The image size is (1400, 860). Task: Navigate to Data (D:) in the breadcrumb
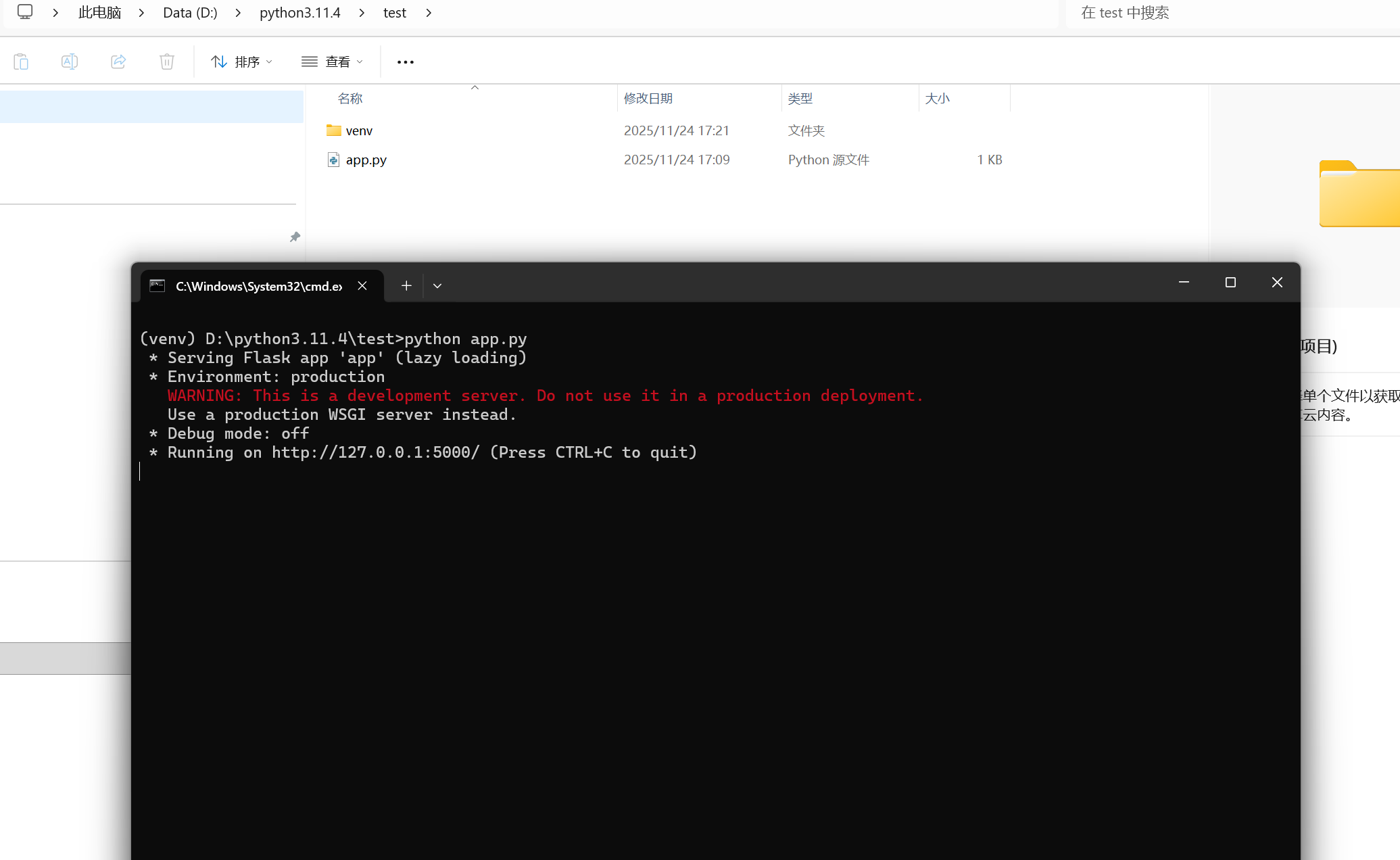coord(189,12)
